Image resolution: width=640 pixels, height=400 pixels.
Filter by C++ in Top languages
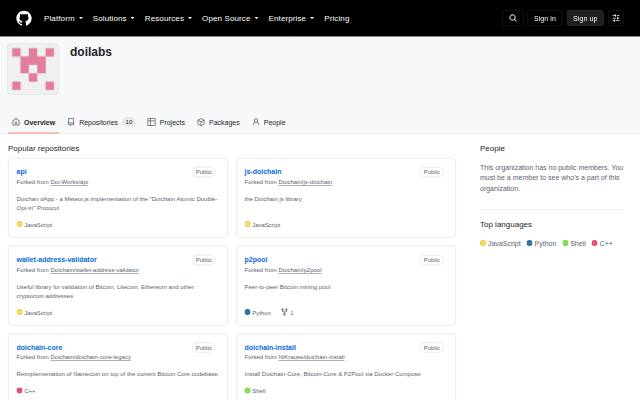[602, 243]
